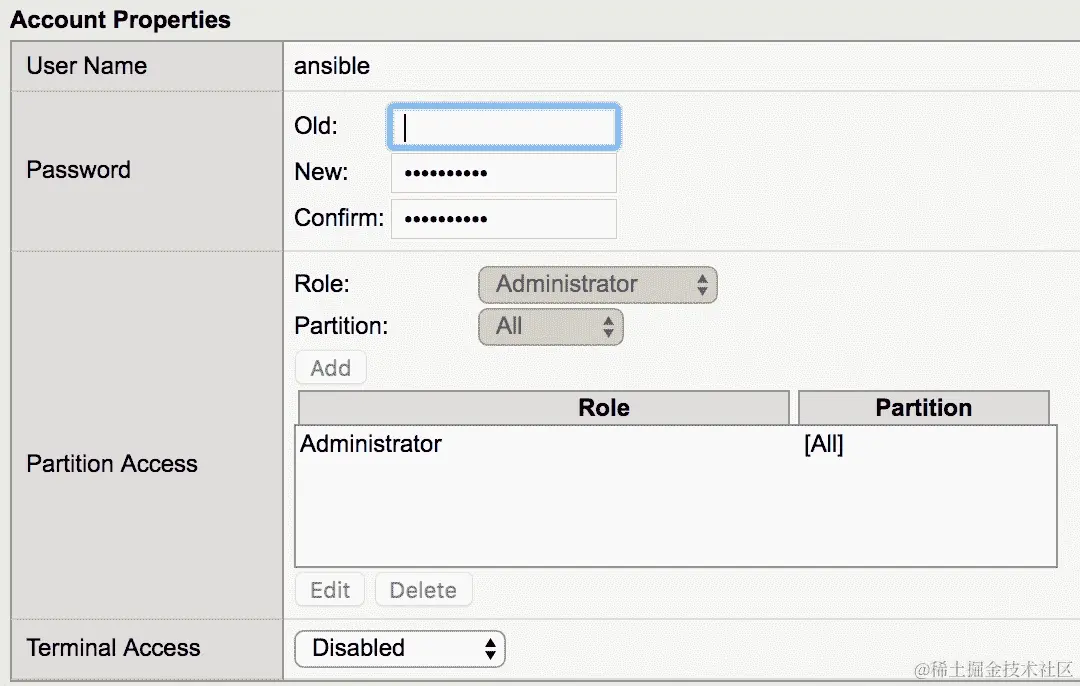Click the Account Properties heading
The image size is (1080, 686).
[120, 20]
